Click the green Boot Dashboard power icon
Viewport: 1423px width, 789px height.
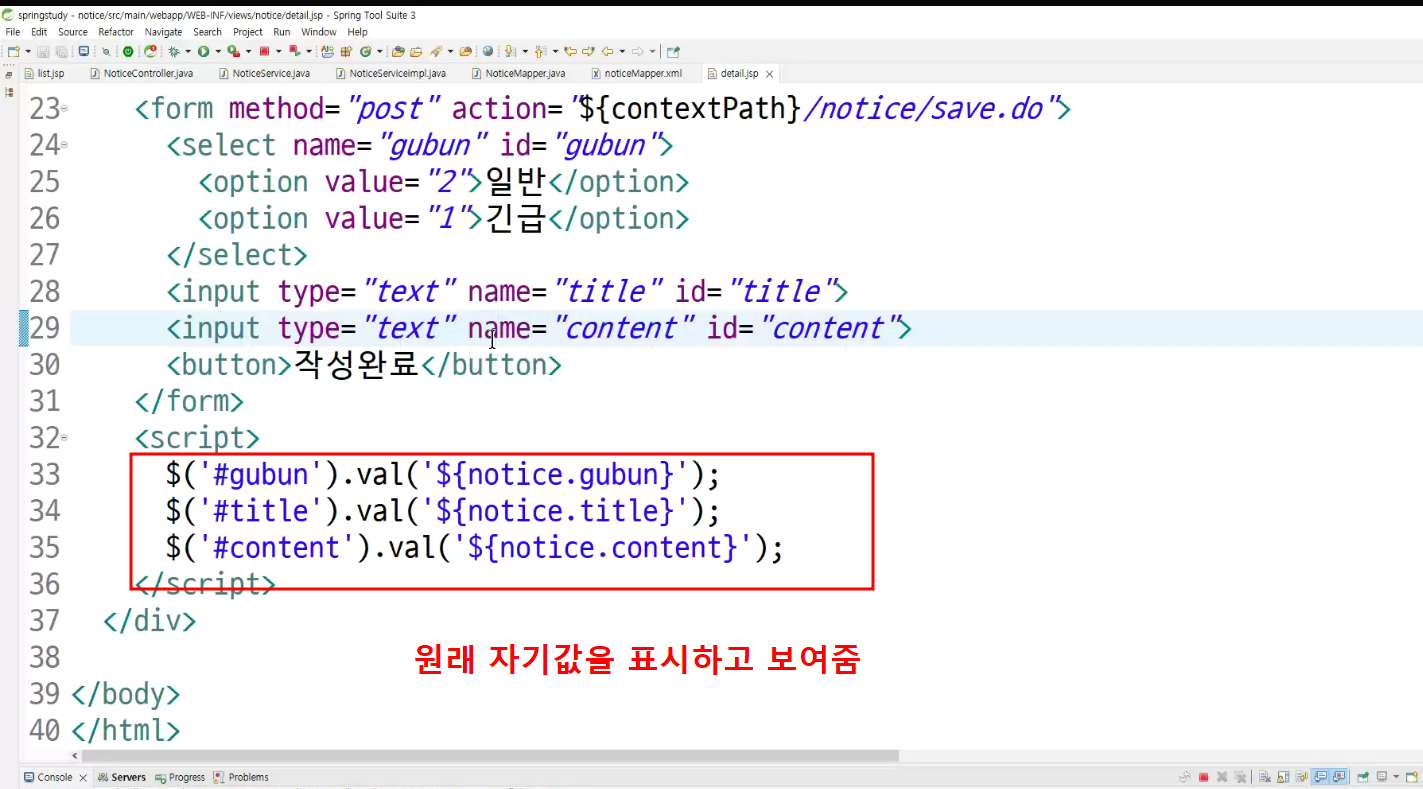click(128, 51)
